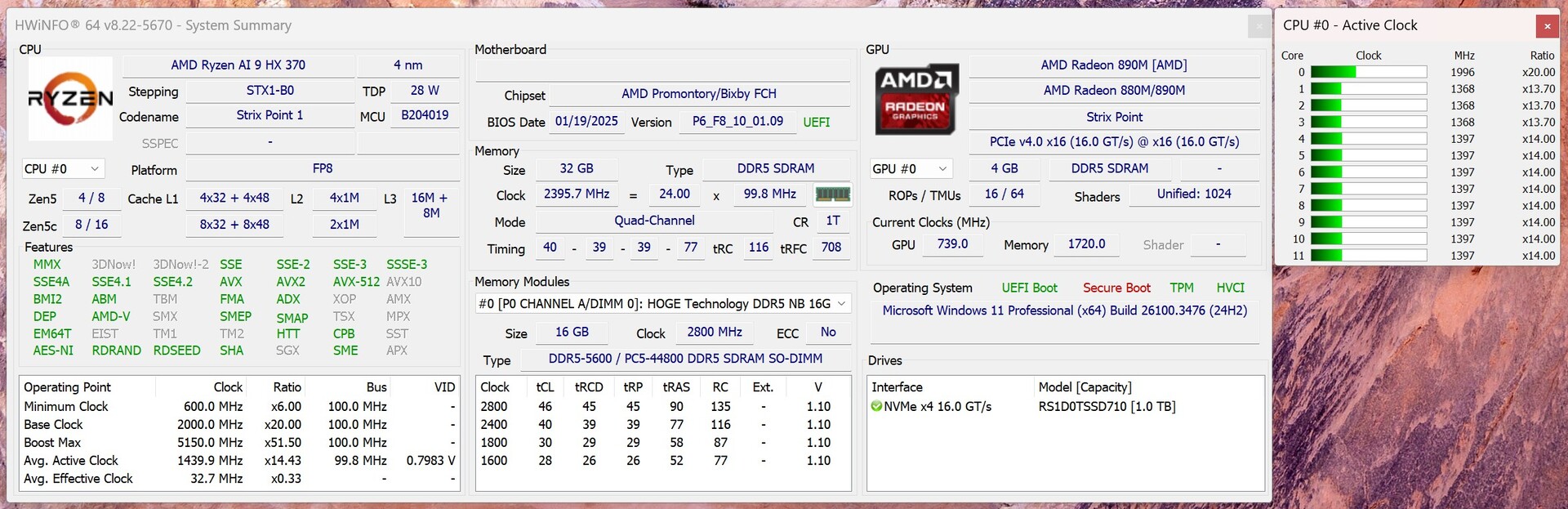Viewport: 1568px width, 509px height.
Task: Click the PCIe v4.0 x16 bus info field
Action: (1114, 142)
